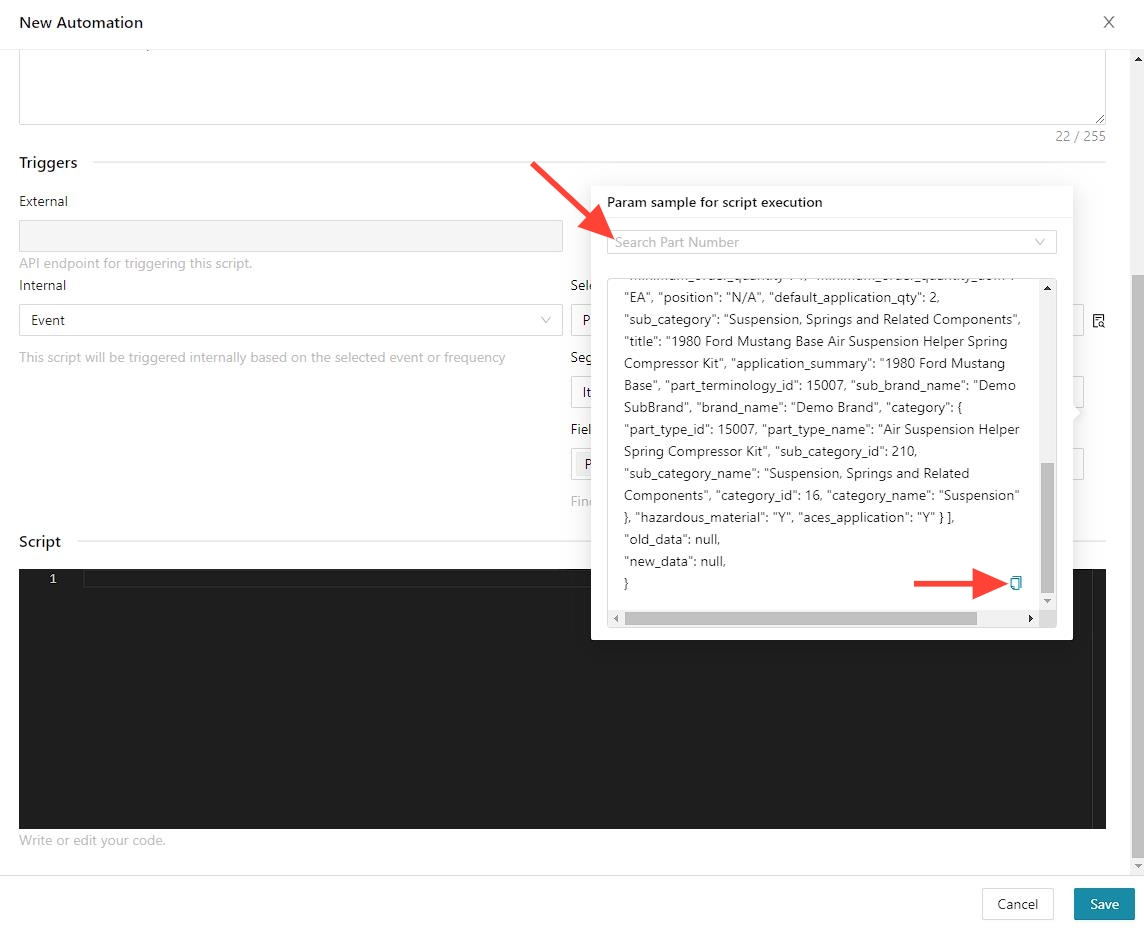1144x930 pixels.
Task: Click the param sample scroll down arrow
Action: click(x=1047, y=601)
